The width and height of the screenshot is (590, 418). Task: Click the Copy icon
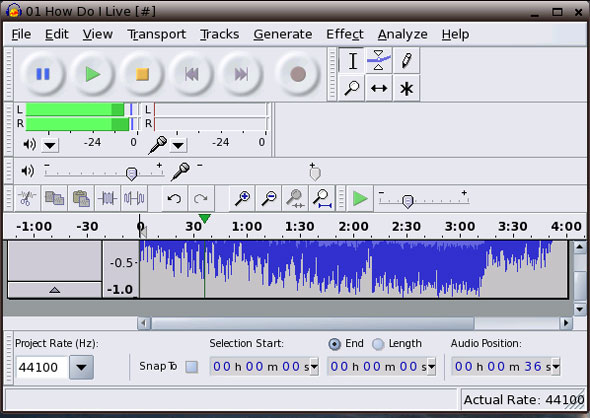(x=54, y=198)
